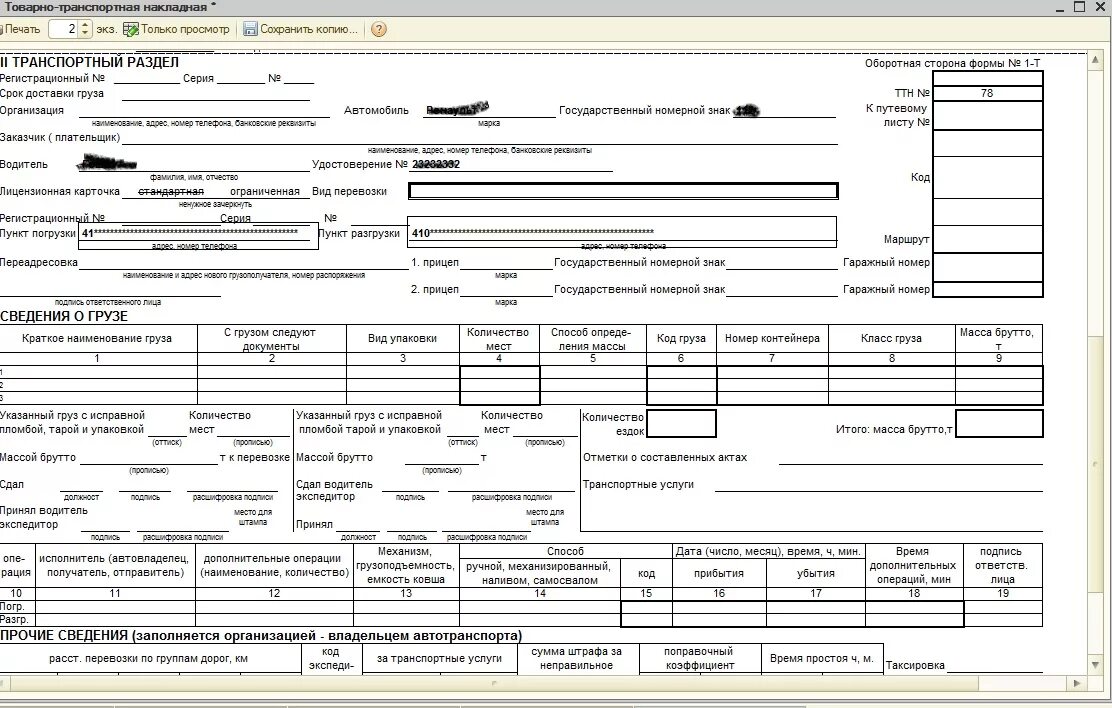Click the Маршрут label
Screen dimensions: 1112x708
(906, 240)
